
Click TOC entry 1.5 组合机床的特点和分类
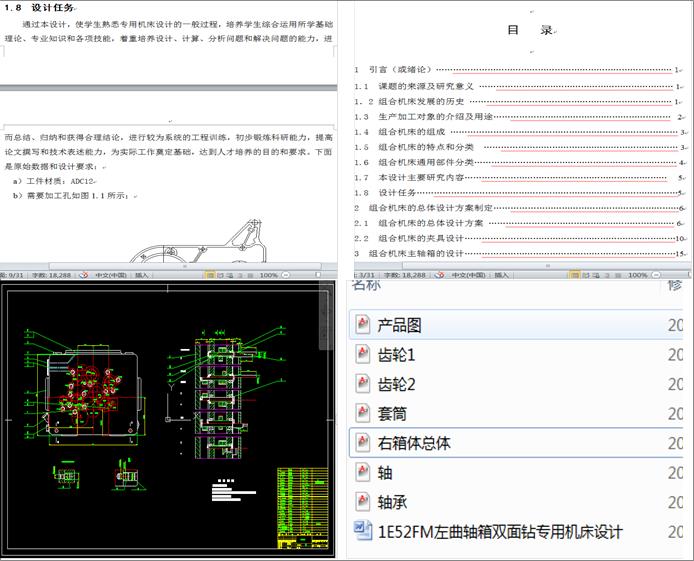[519, 147]
